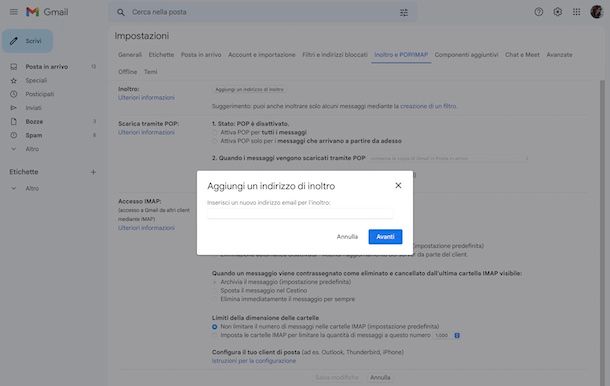Open the POP downloaded messages dropdown
The image size is (610, 386).
[x=449, y=158]
